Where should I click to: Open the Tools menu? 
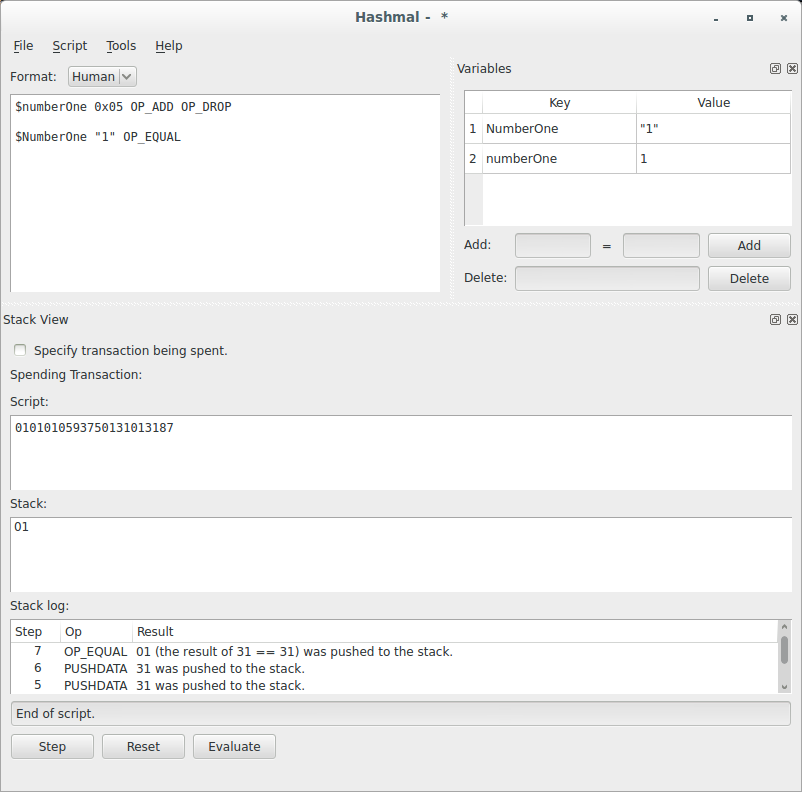[120, 46]
